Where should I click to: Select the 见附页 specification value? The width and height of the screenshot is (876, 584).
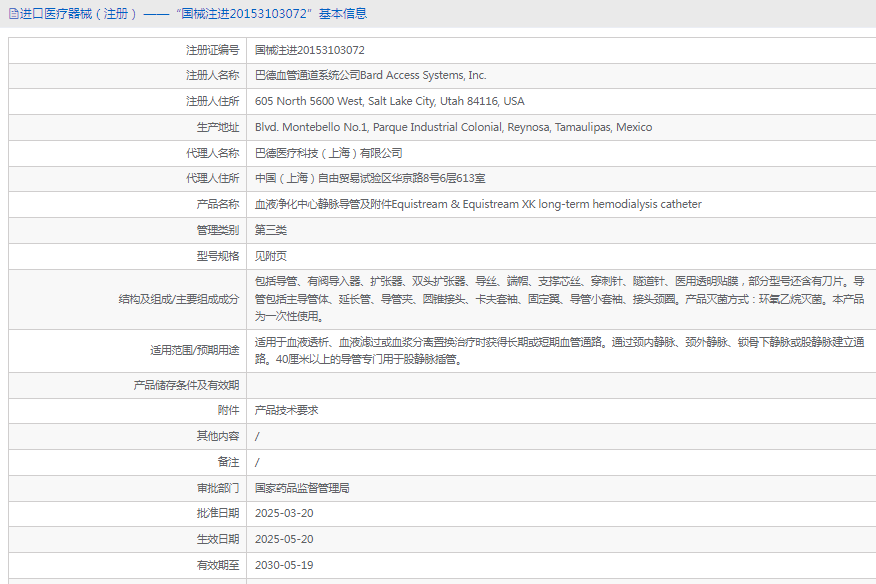(271, 256)
